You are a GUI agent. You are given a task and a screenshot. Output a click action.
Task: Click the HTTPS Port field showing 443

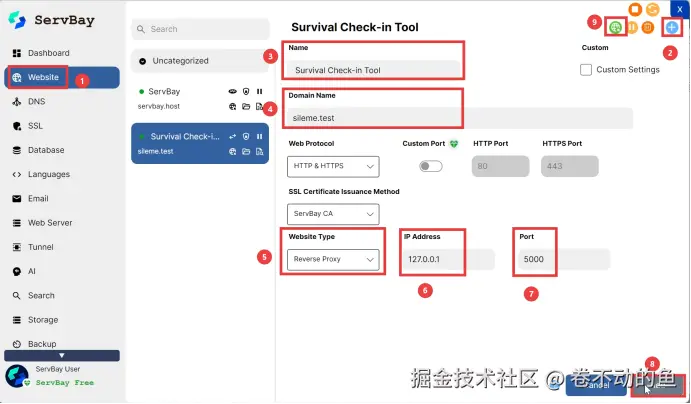tap(569, 167)
